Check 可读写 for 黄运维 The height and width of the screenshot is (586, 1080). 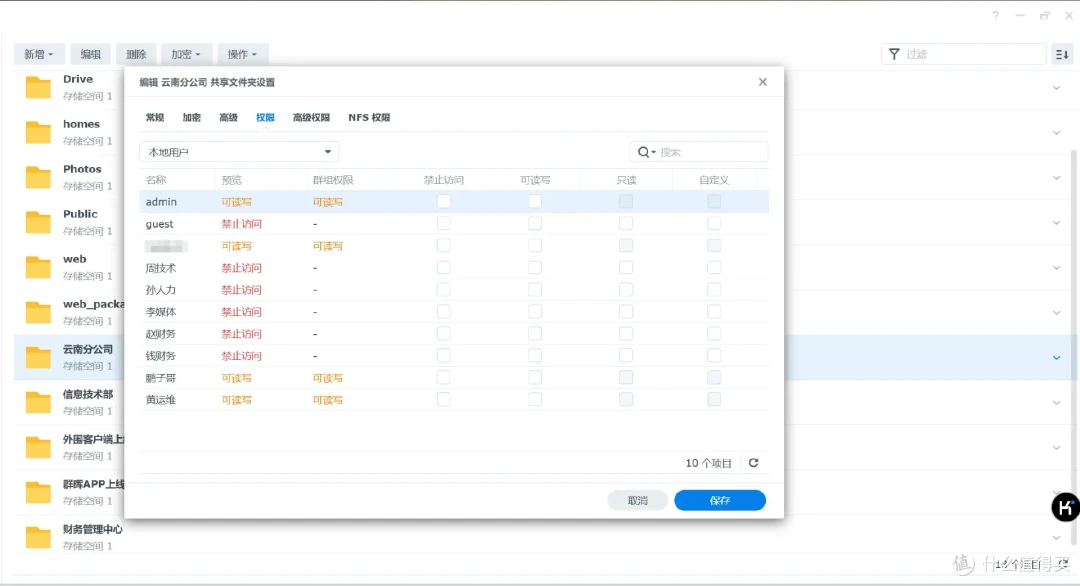[534, 400]
